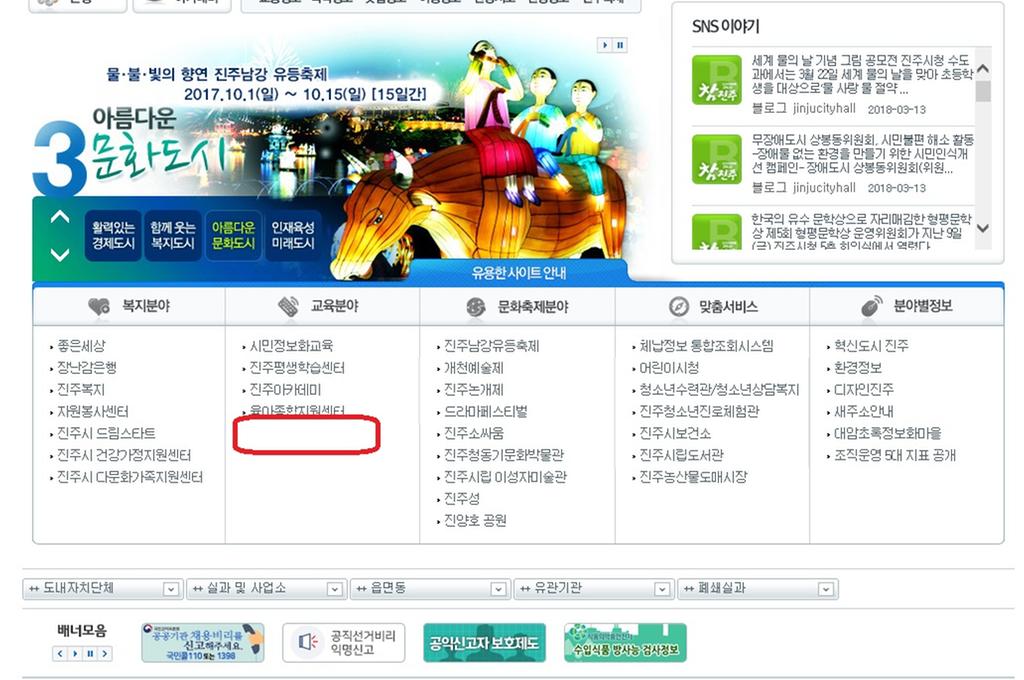Play the main festival slideshow
1024x680 pixels.
(x=605, y=45)
